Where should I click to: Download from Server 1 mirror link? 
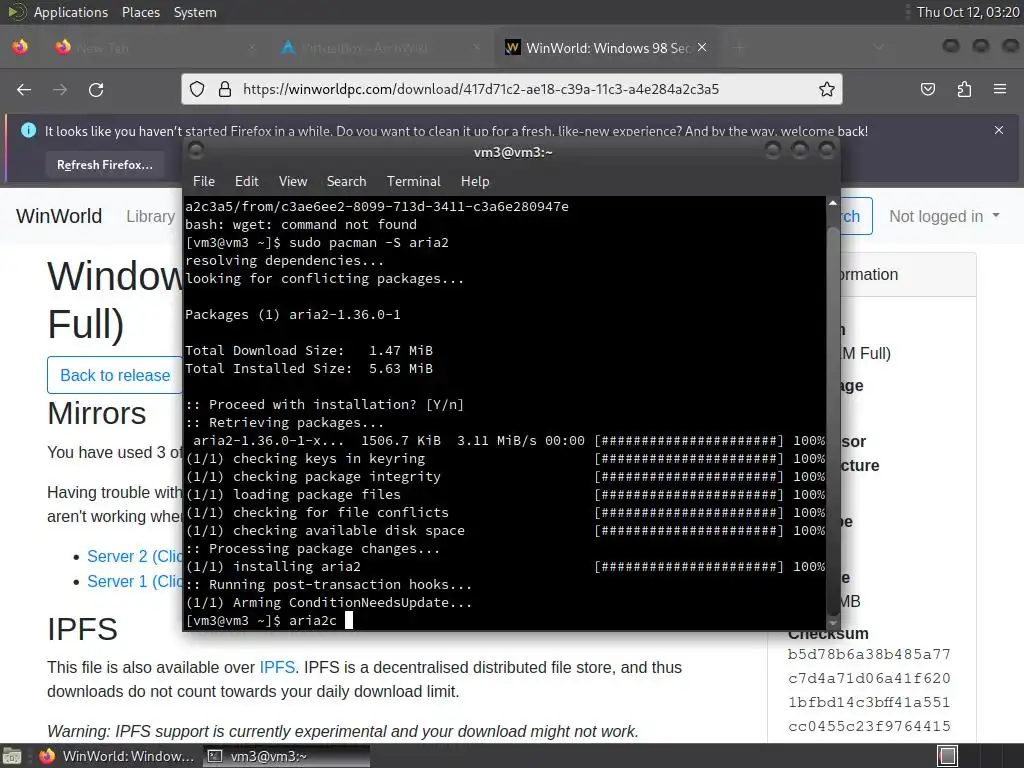click(135, 581)
